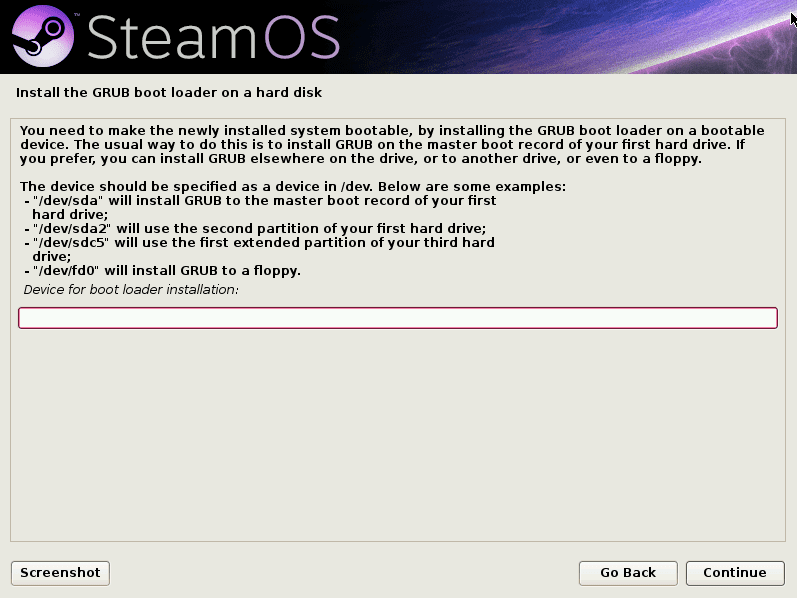Click the SteamOS title text in the banner

tap(213, 37)
